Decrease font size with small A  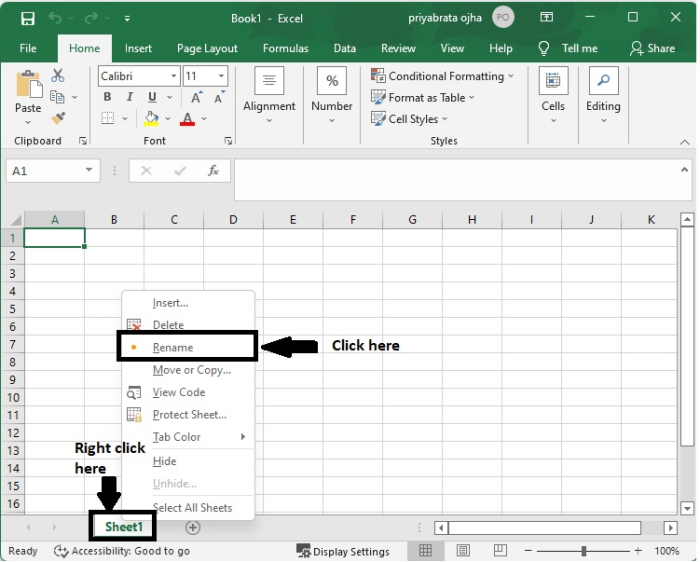[219, 97]
